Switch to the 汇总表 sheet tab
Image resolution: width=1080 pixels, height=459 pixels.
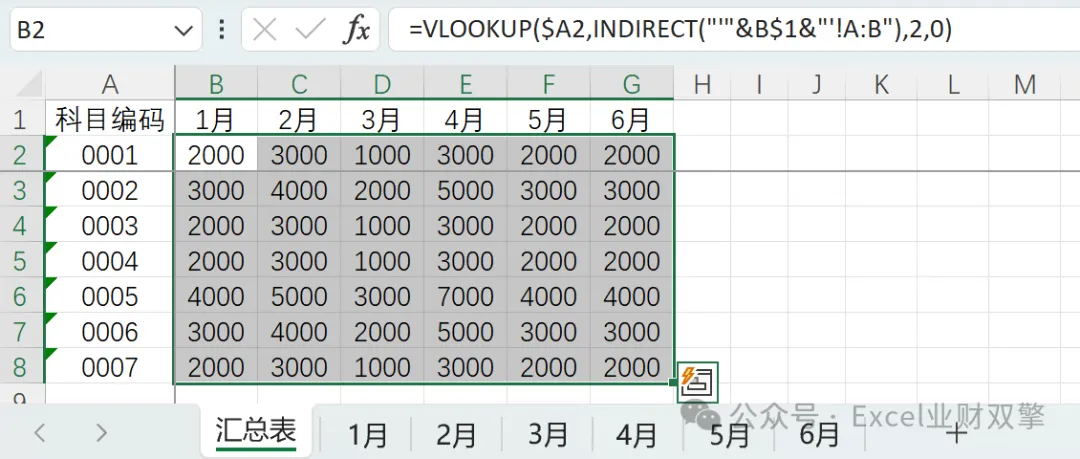point(256,431)
